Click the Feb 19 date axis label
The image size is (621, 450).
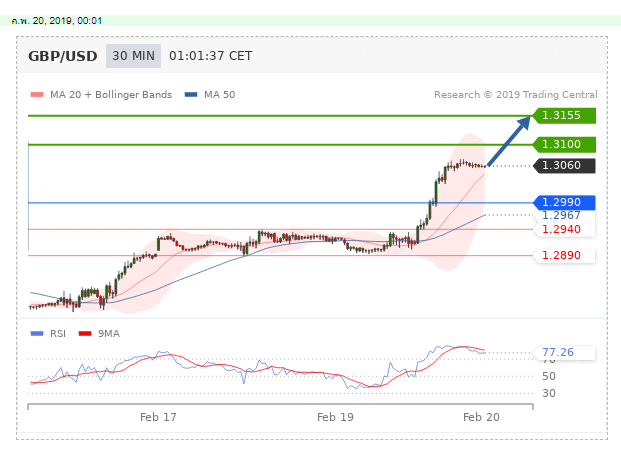335,417
